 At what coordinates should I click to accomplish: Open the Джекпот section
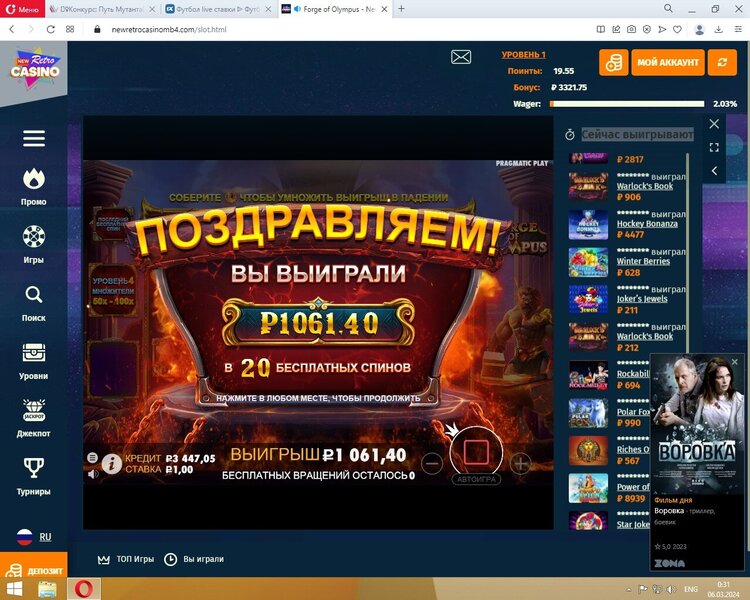33,419
